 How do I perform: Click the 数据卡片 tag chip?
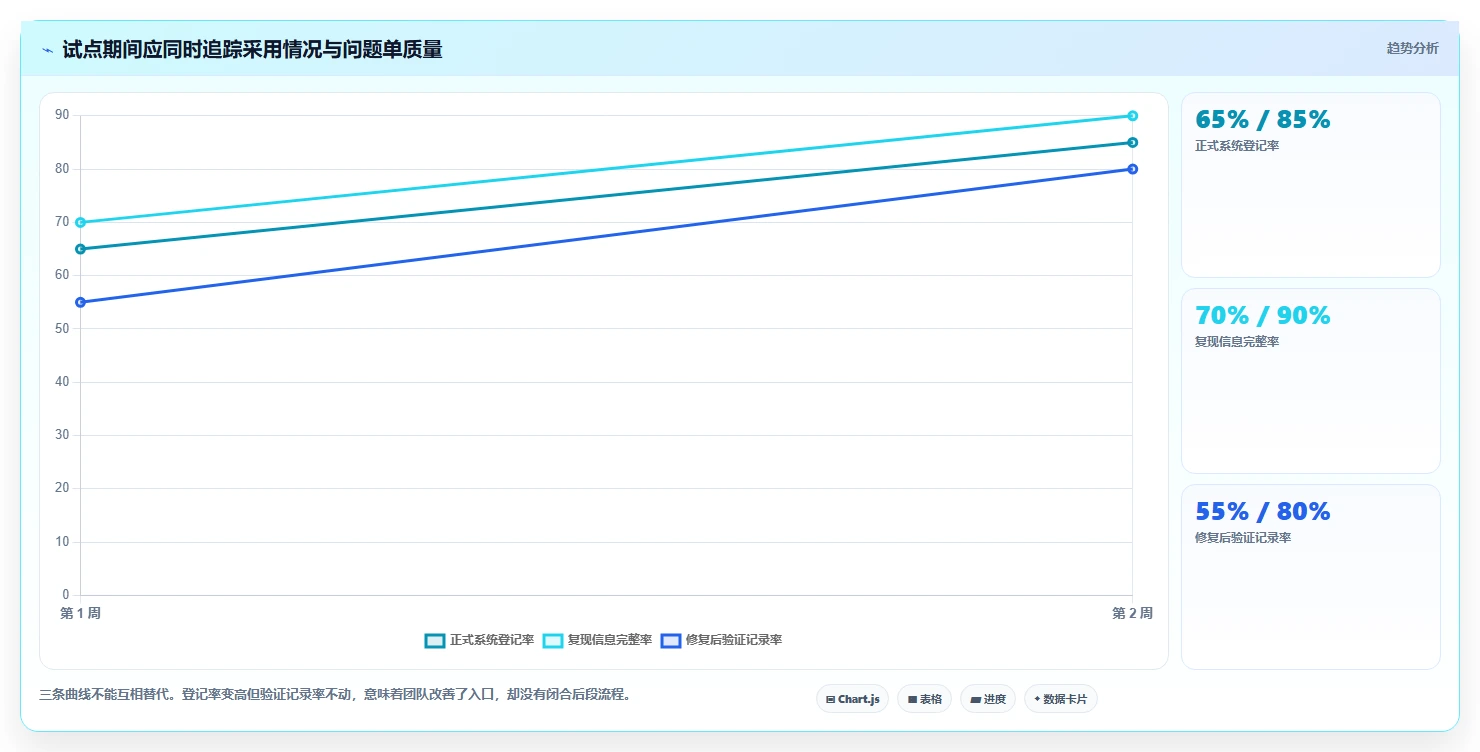tap(1061, 699)
